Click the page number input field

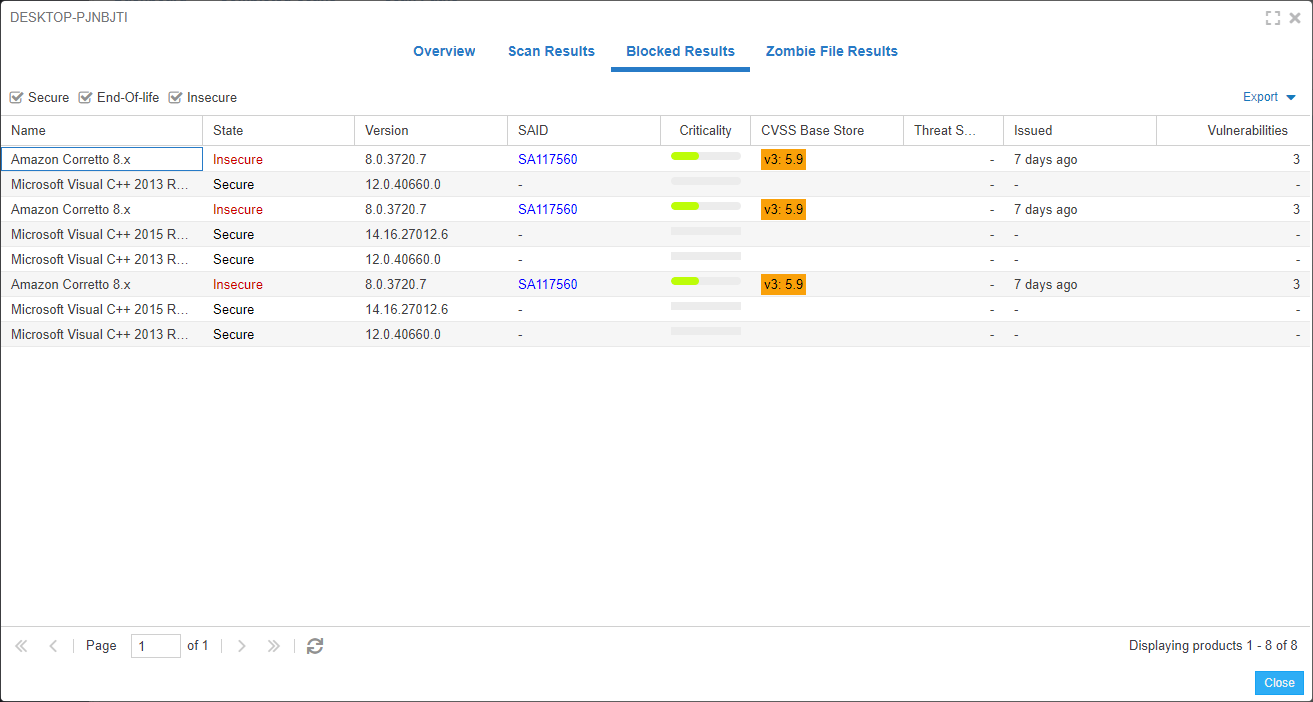point(155,646)
